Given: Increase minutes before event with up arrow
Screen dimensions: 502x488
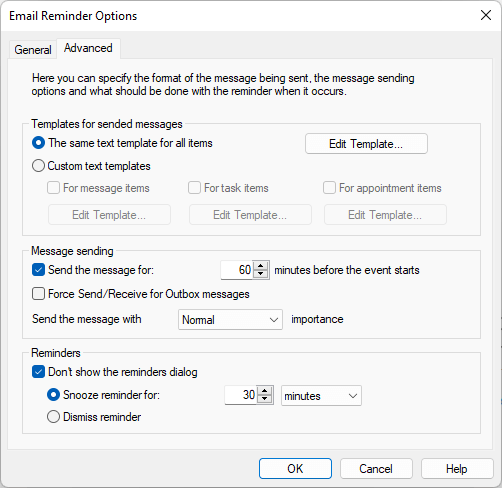Looking at the screenshot, I should (x=261, y=266).
